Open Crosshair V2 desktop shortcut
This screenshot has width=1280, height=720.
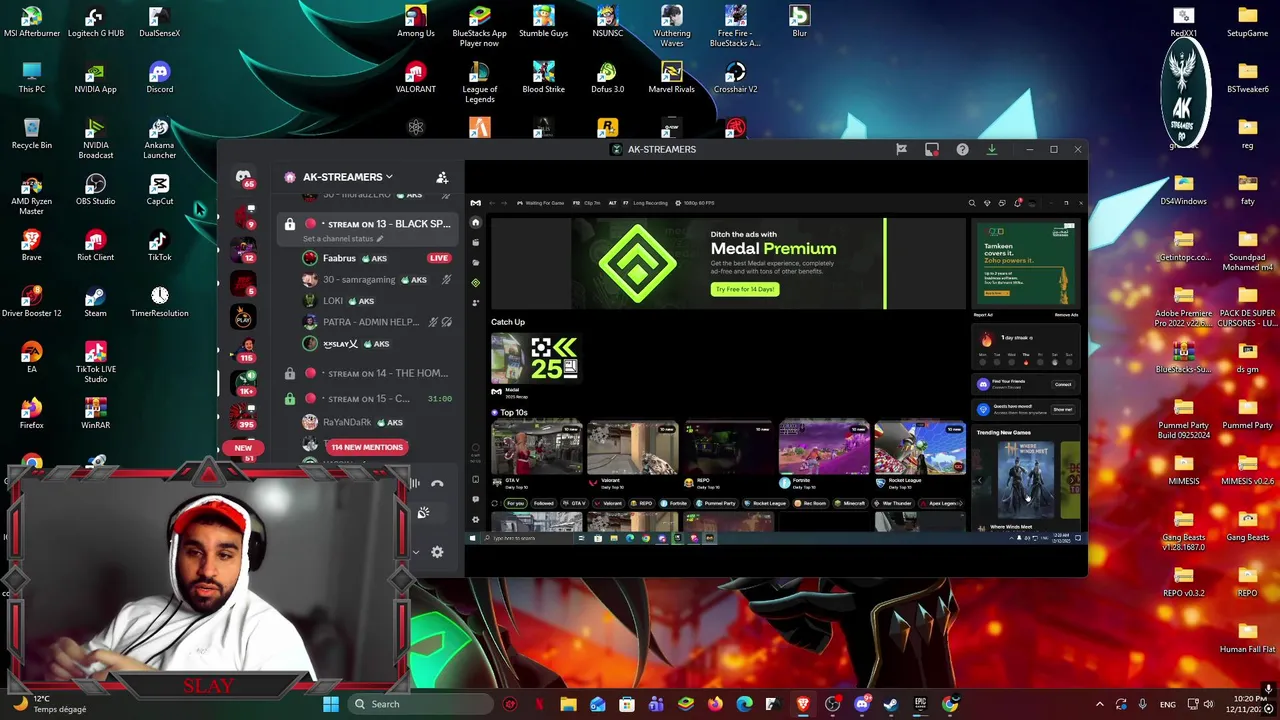coord(735,78)
